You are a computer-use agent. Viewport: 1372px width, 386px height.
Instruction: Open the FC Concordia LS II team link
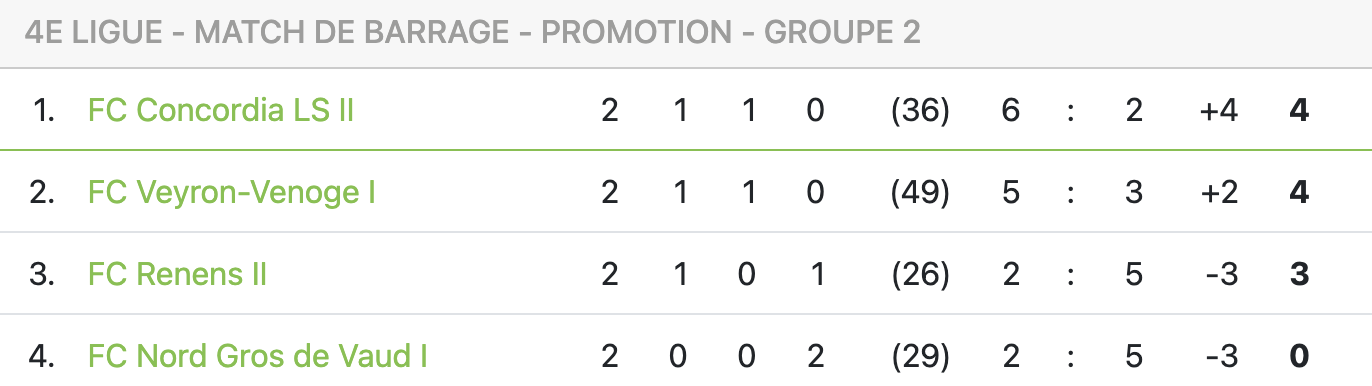(x=221, y=110)
